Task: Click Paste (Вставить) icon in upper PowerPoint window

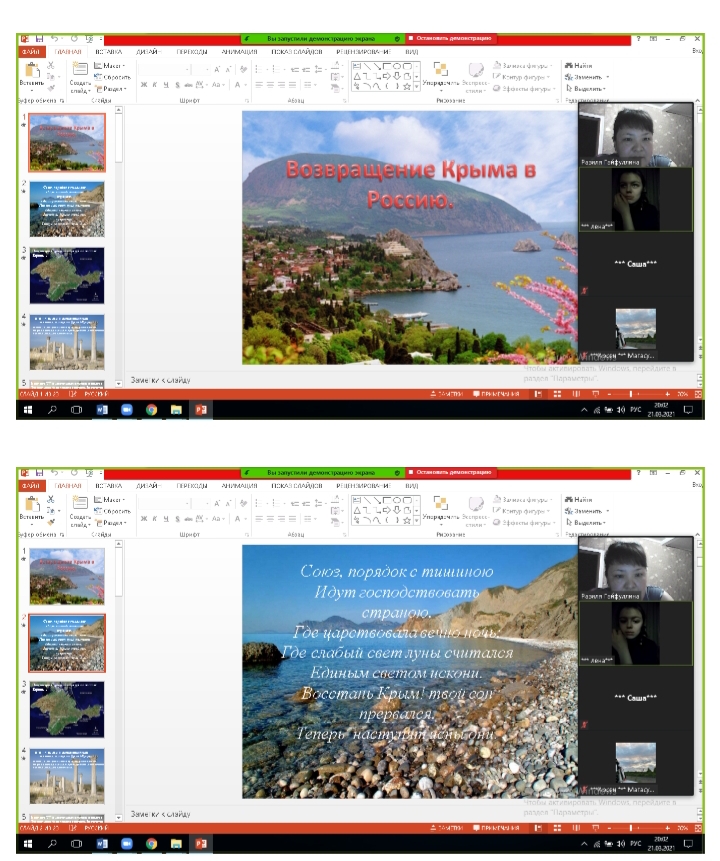Action: [30, 73]
